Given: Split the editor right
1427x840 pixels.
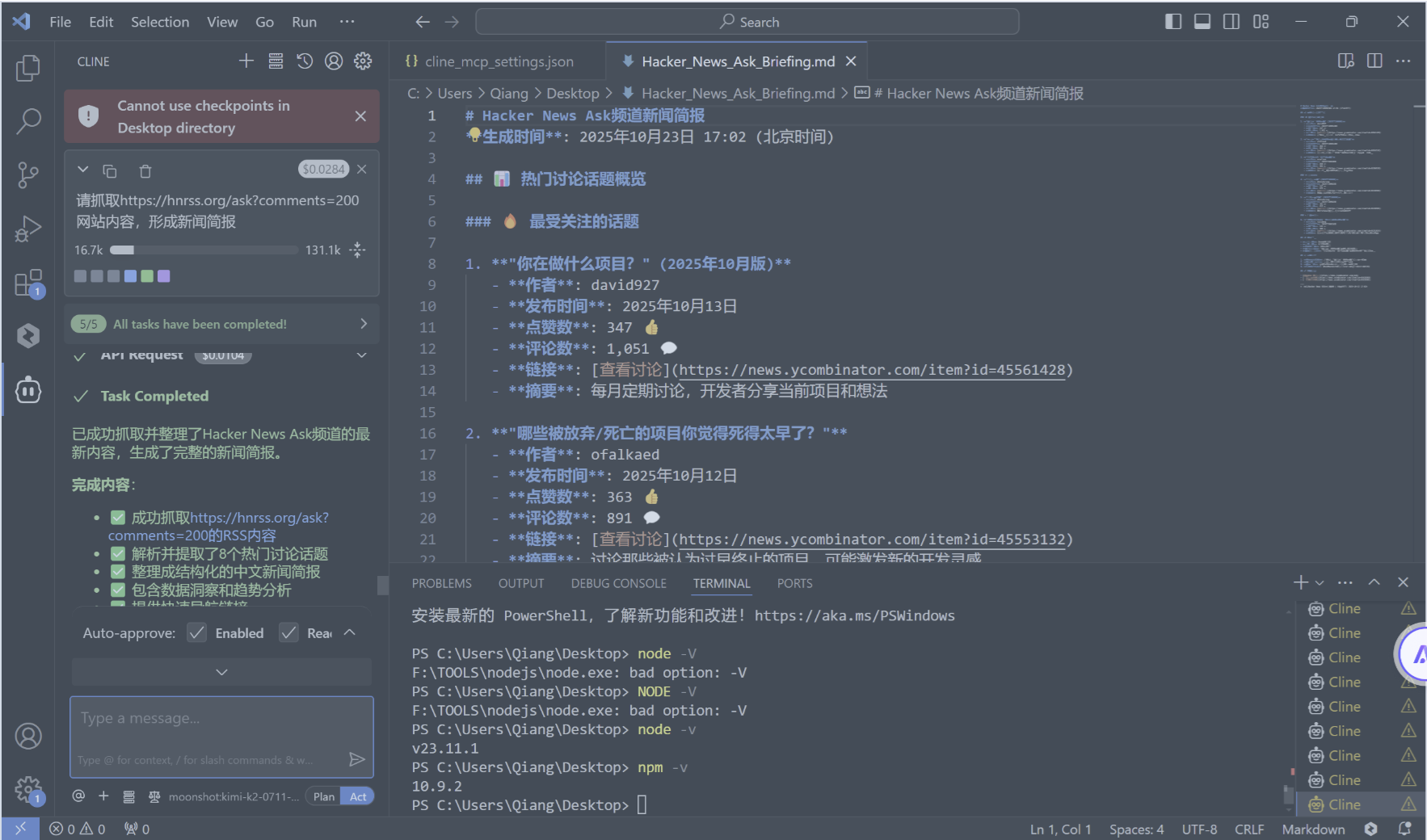Looking at the screenshot, I should pos(1374,61).
